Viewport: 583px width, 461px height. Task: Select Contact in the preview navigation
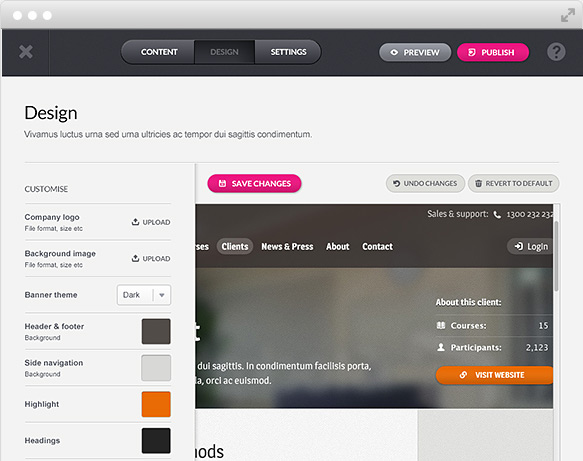pyautogui.click(x=377, y=246)
